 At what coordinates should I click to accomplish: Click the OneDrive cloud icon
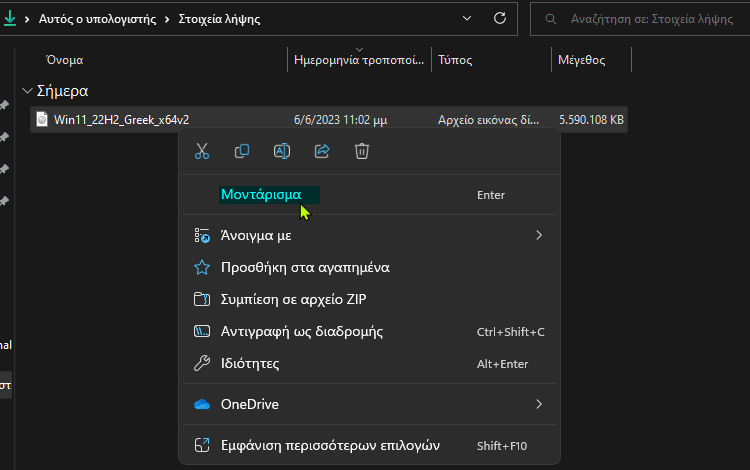pos(202,404)
